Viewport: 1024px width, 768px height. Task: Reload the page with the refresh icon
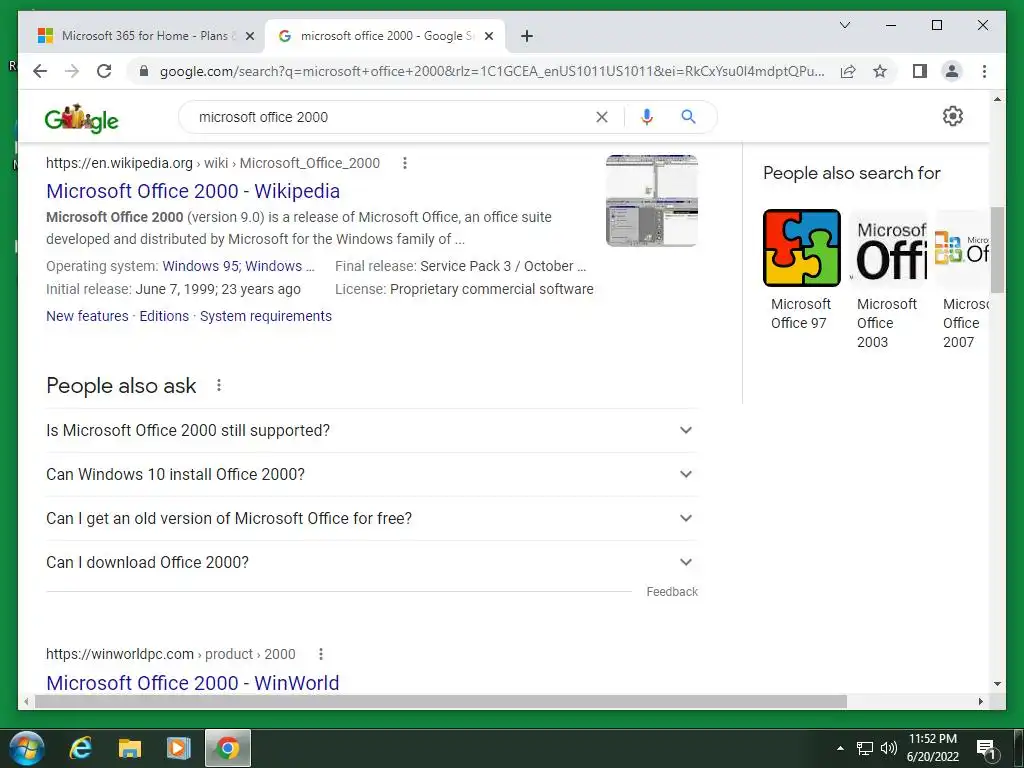tap(104, 71)
